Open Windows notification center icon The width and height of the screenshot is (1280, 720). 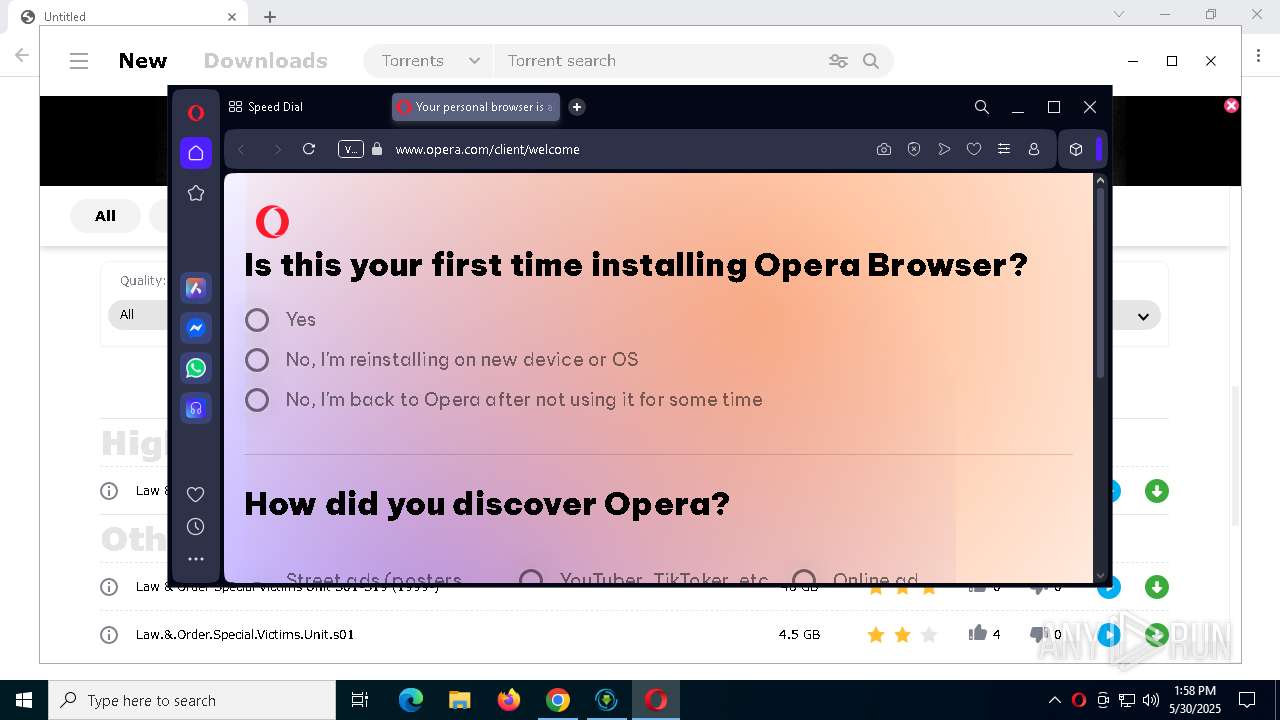tap(1247, 700)
